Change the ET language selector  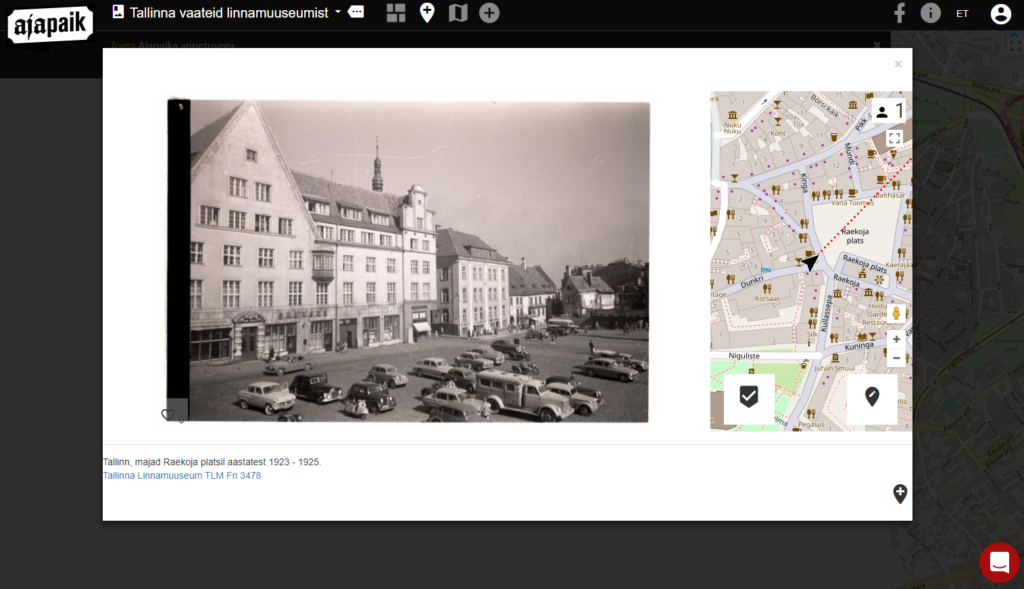962,14
